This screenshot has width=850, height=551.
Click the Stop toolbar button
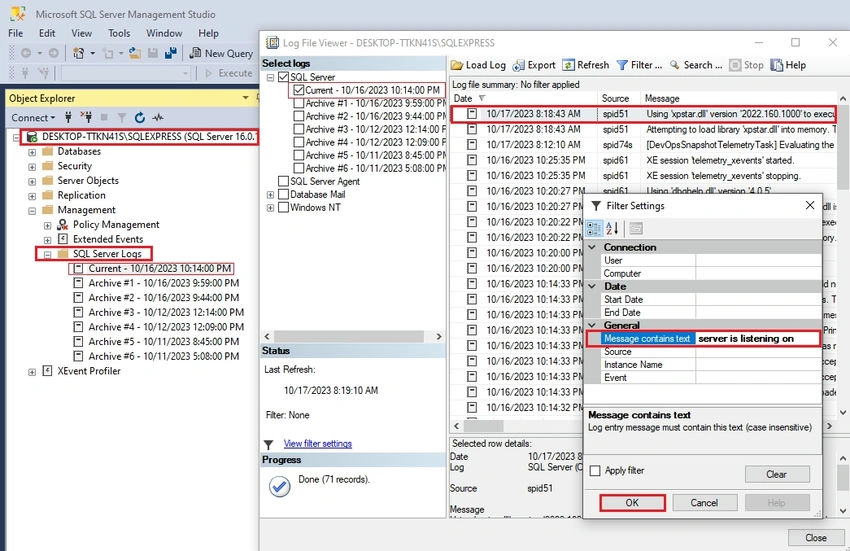pos(746,65)
